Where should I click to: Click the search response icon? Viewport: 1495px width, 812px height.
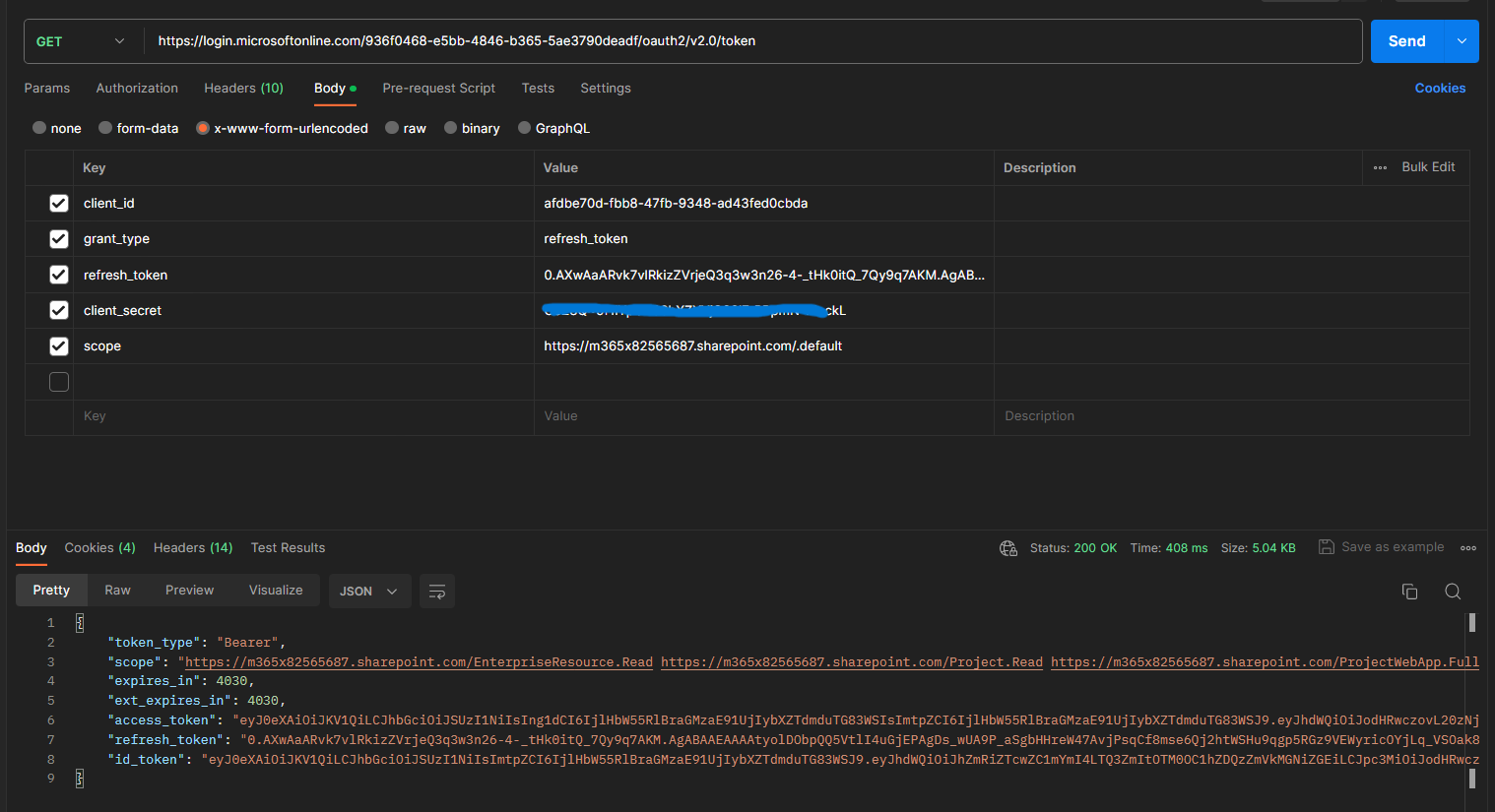(x=1453, y=591)
